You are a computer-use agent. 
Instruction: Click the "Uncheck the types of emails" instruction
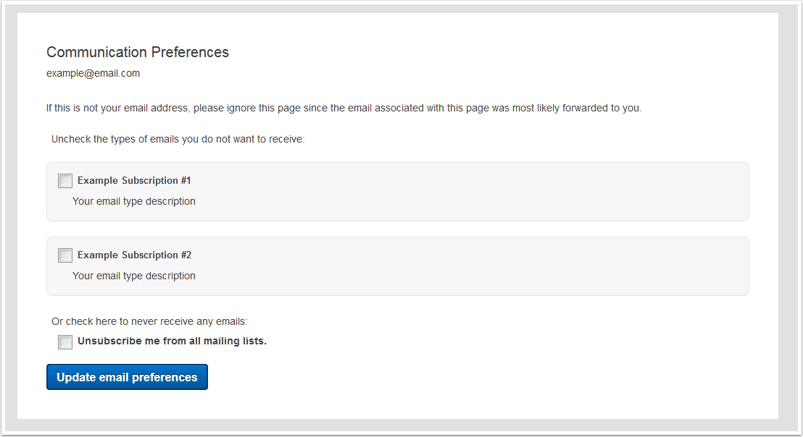coord(178,139)
